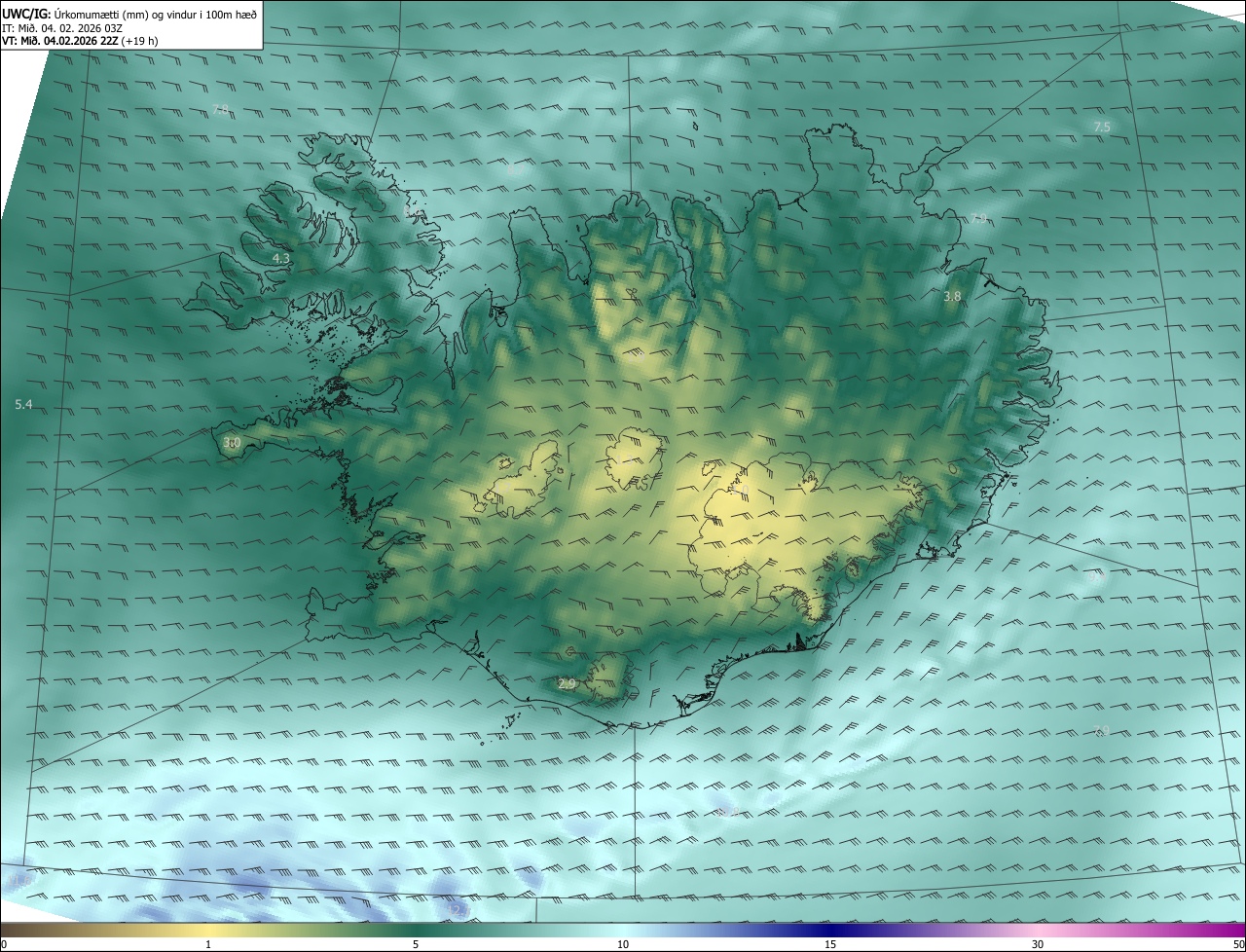Image resolution: width=1246 pixels, height=952 pixels.
Task: Click the 4.3 value label in the Westfjords
Action: [281, 259]
